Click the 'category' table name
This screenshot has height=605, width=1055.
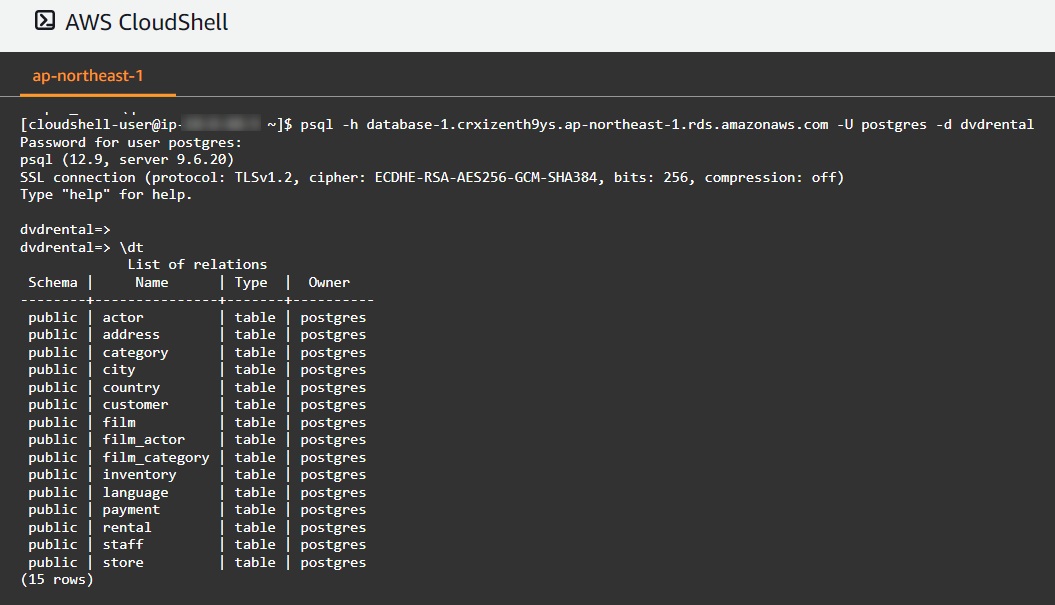click(x=135, y=353)
